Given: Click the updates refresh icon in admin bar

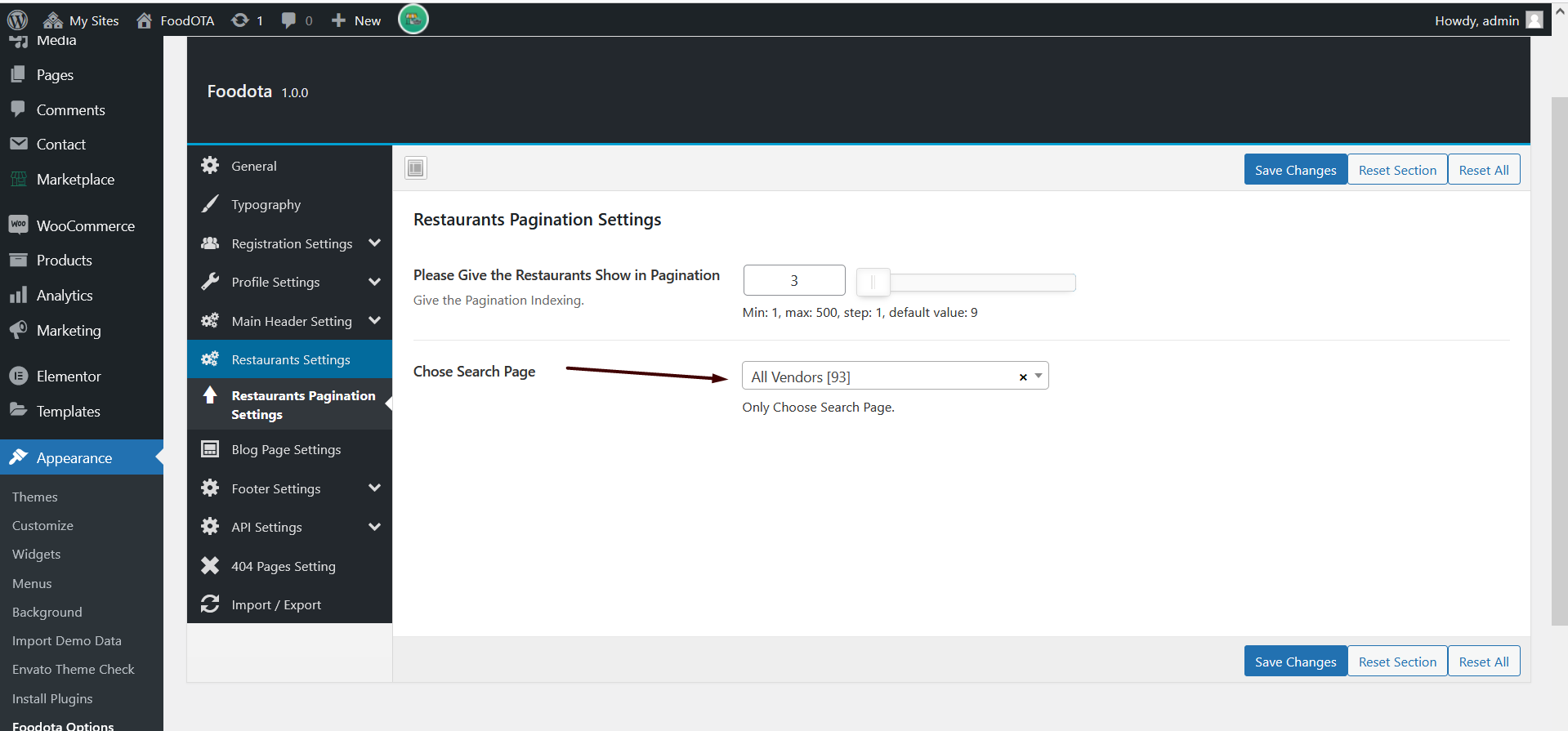Looking at the screenshot, I should pos(240,20).
